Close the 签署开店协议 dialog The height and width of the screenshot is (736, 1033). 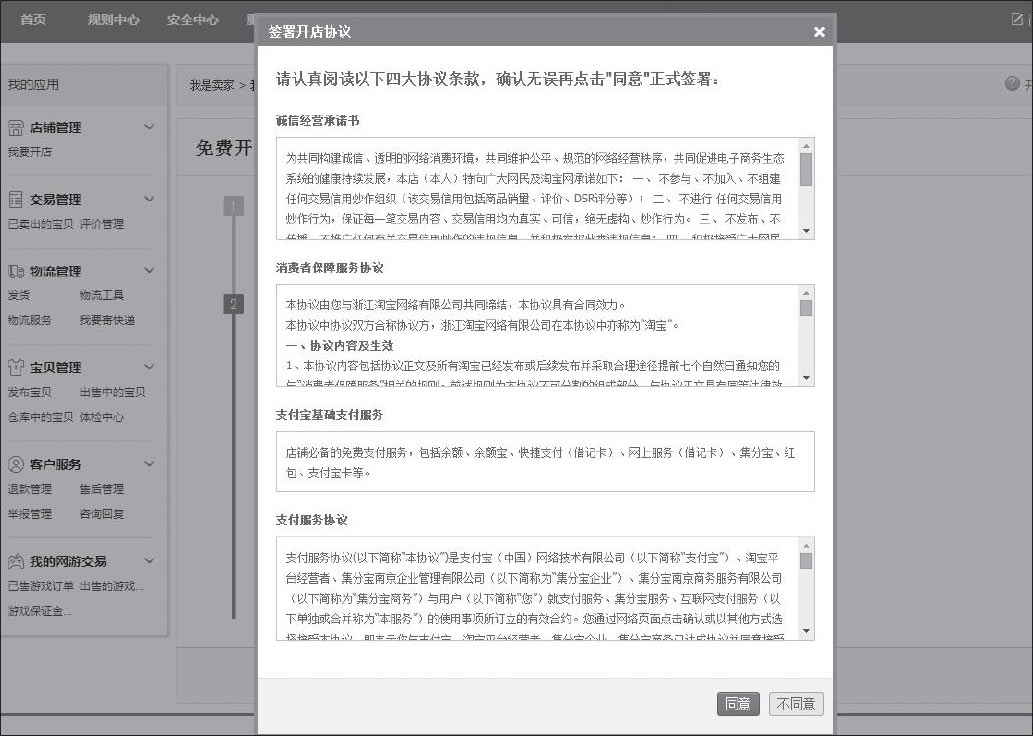pyautogui.click(x=819, y=32)
